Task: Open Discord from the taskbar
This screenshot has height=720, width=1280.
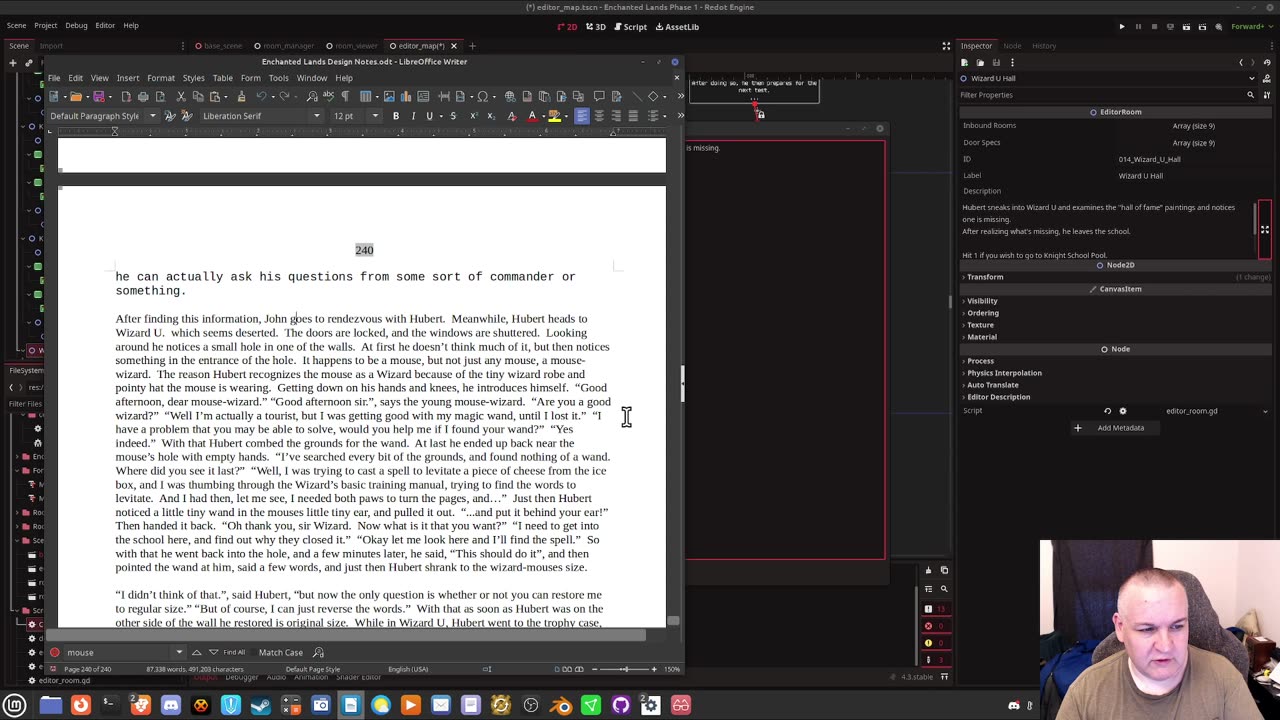Action: click(x=171, y=705)
